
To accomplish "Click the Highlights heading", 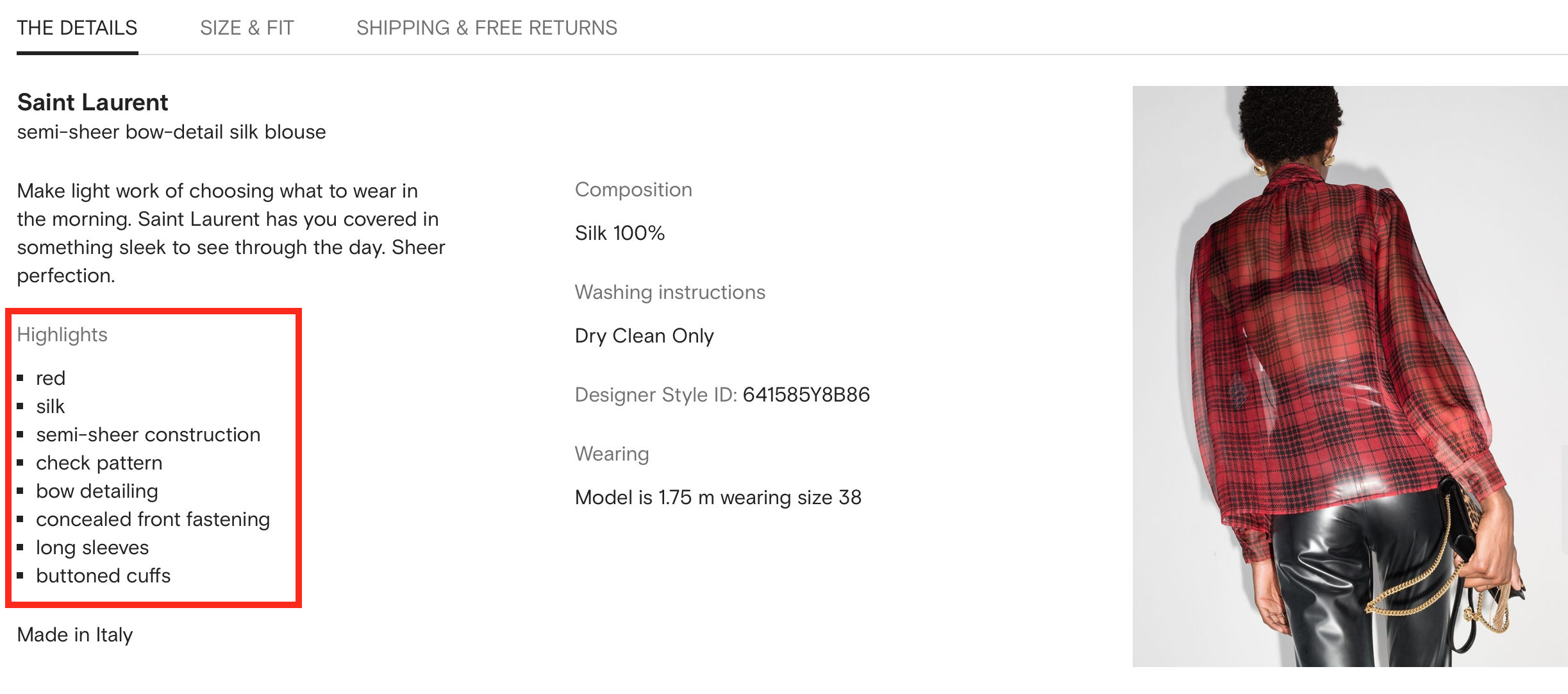I will (x=62, y=335).
